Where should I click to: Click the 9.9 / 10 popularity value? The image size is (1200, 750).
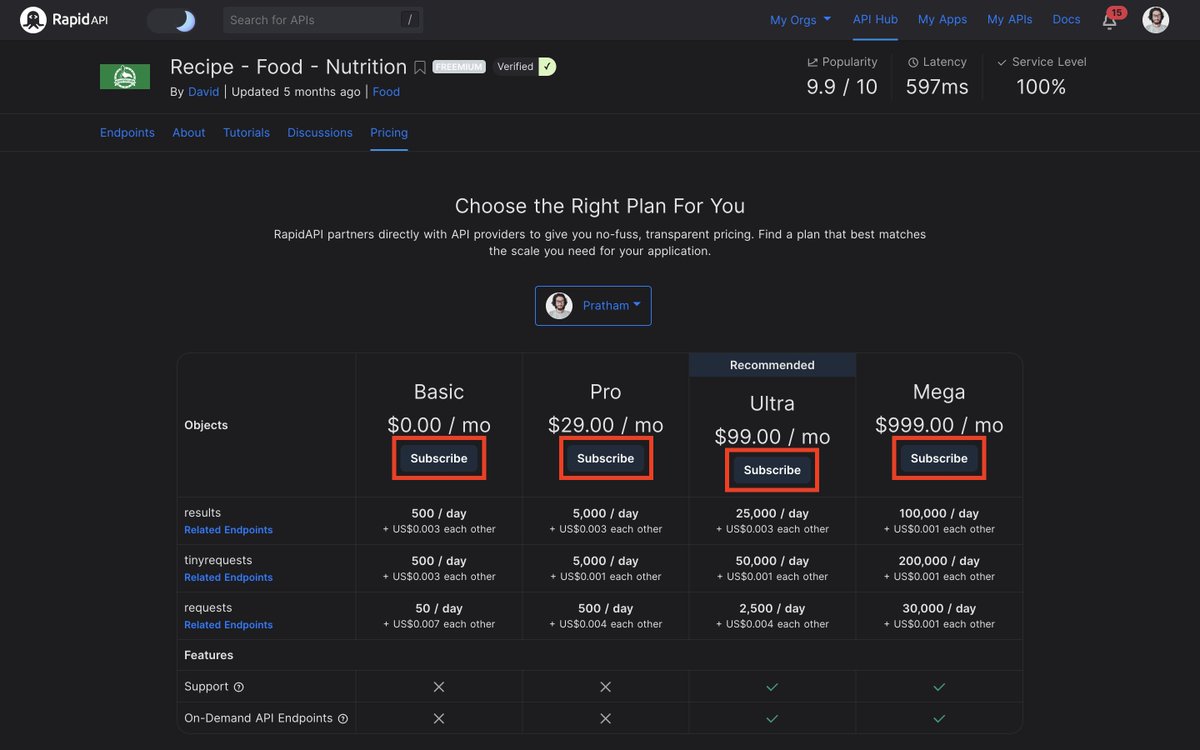tap(842, 87)
